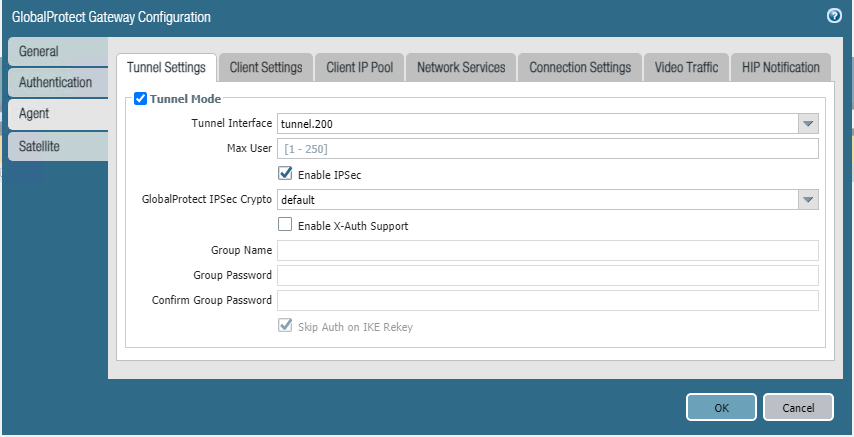Open the help icon in title bar
Screen dimensions: 854x437
coord(834,16)
